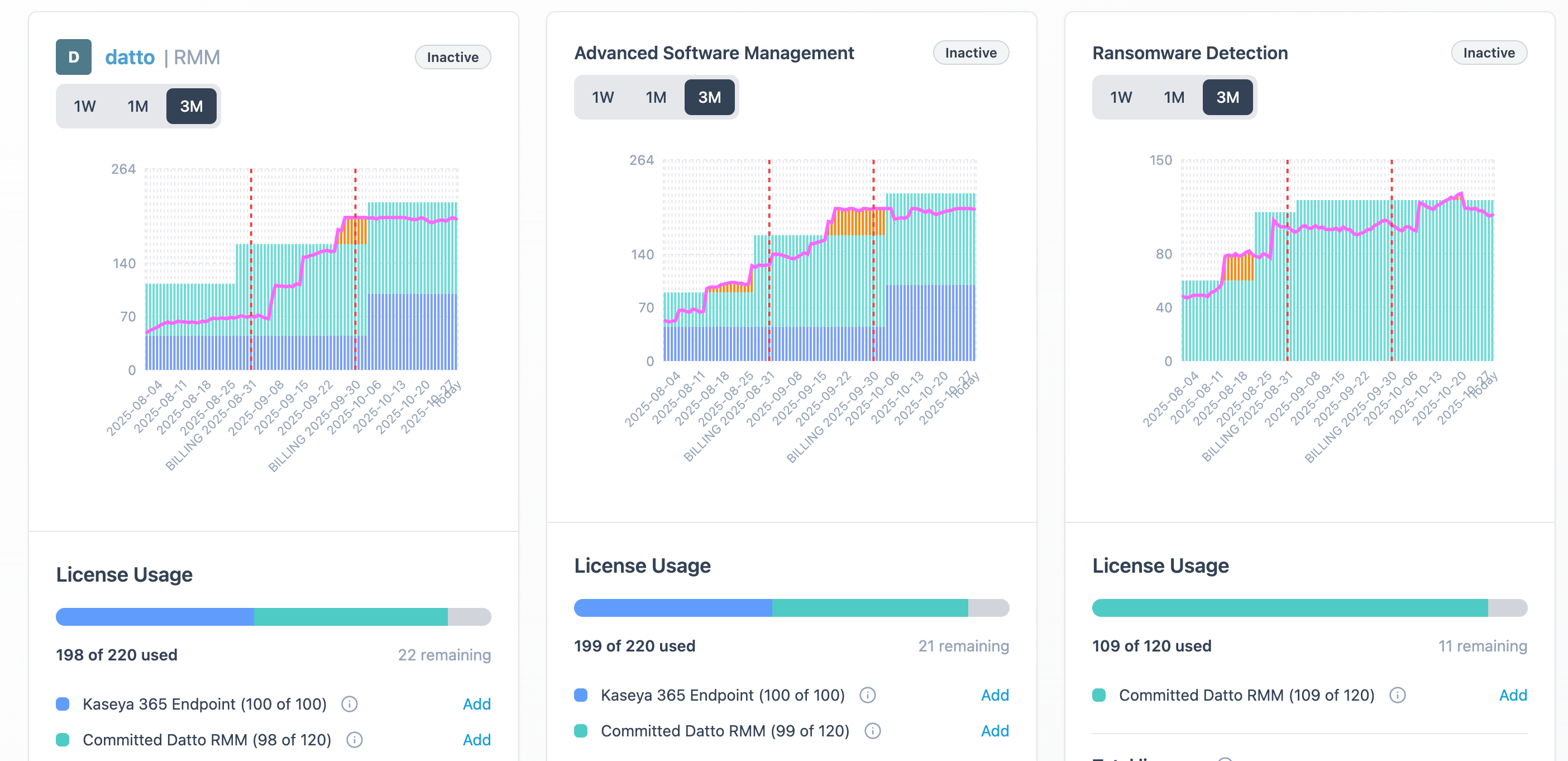Image resolution: width=1568 pixels, height=761 pixels.
Task: Click the Datto D logo icon
Action: [73, 58]
